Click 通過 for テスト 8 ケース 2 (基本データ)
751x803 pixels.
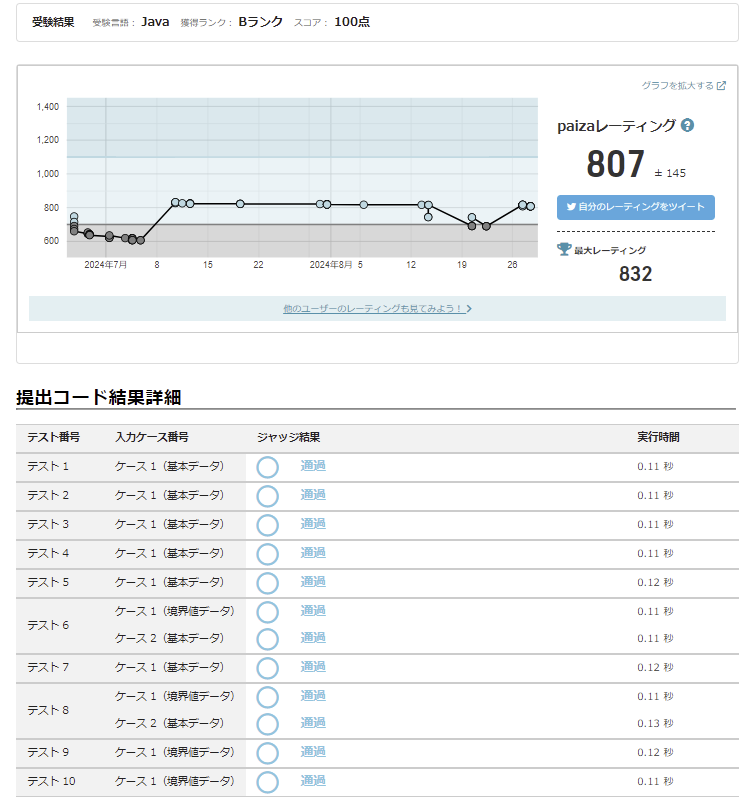click(313, 723)
